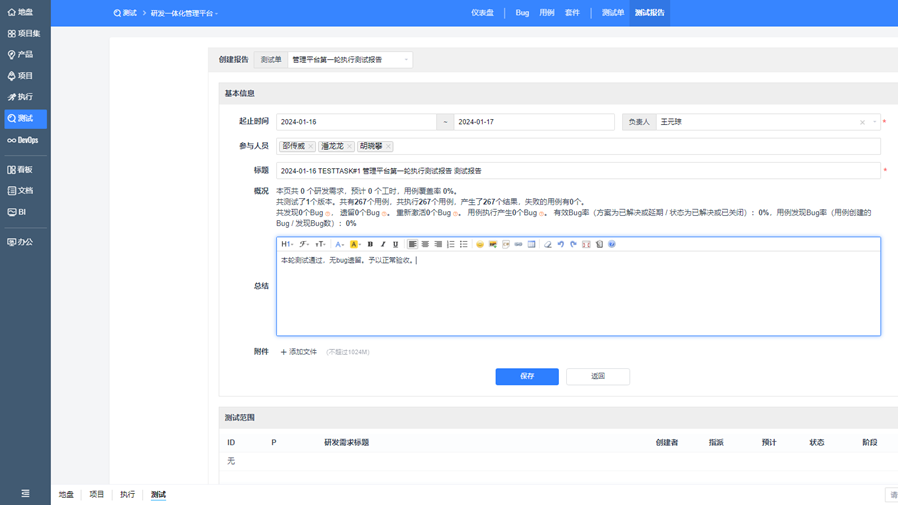
Task: Toggle italic in the editor toolbar
Action: [x=383, y=244]
